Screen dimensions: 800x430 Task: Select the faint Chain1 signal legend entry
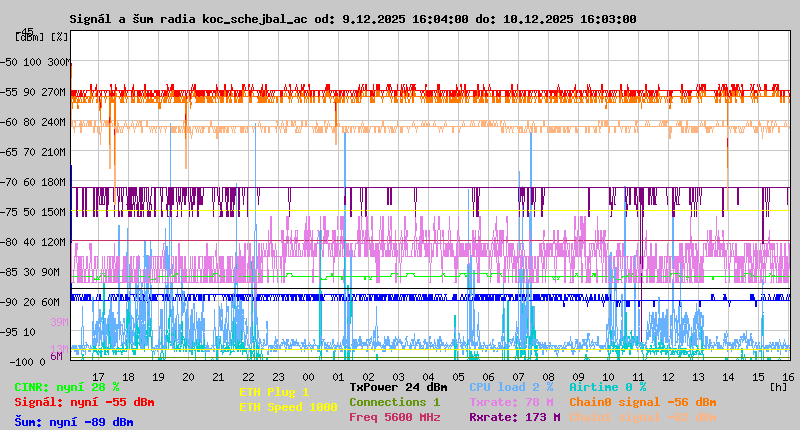pyautogui.click(x=643, y=417)
